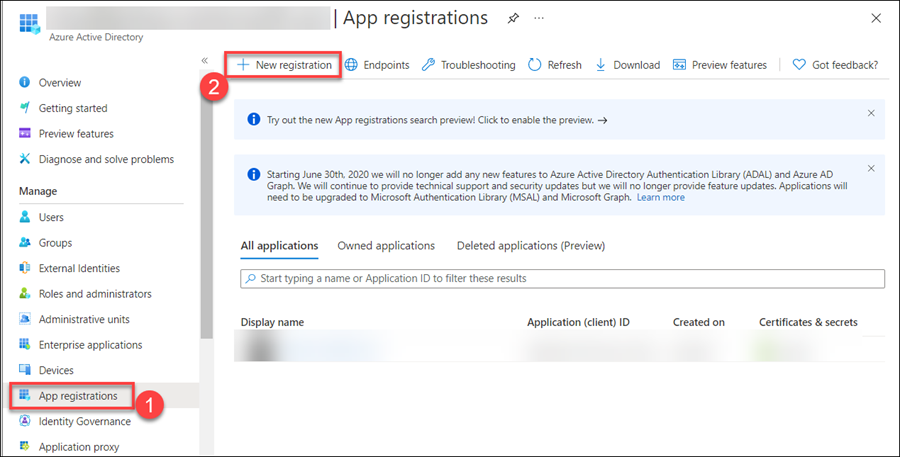Open the Groups sidebar icon

[25, 242]
